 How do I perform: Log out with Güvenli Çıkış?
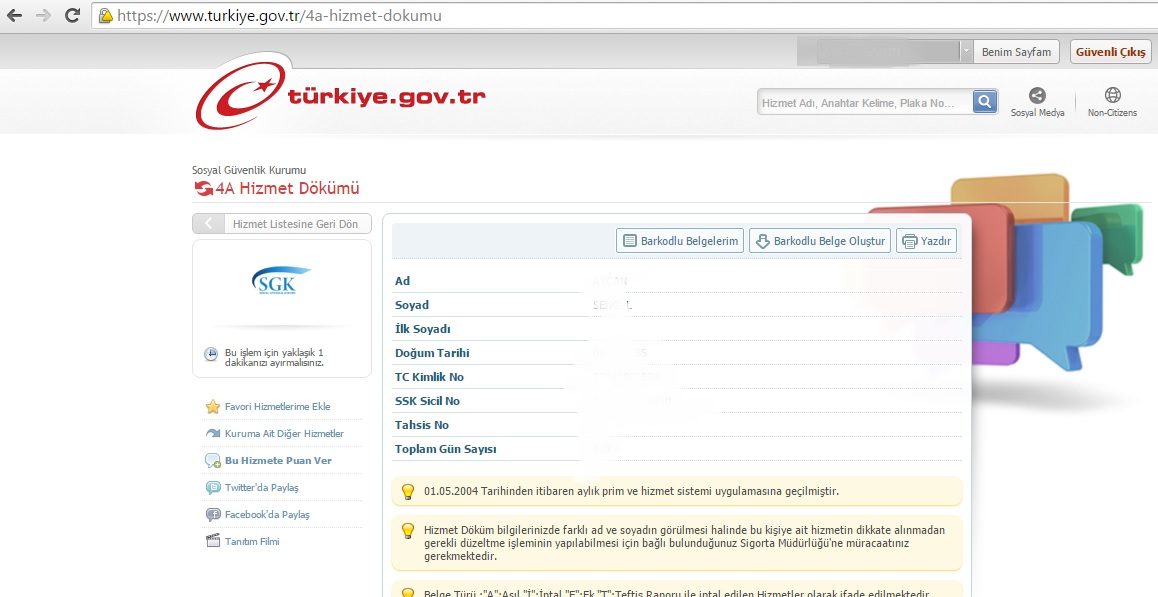(1110, 51)
